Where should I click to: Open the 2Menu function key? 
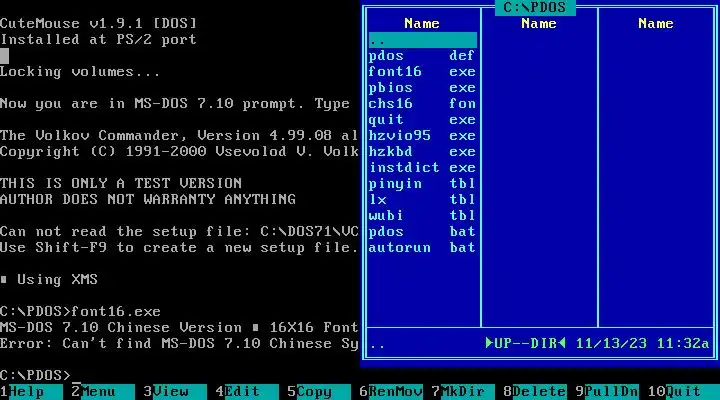103,392
